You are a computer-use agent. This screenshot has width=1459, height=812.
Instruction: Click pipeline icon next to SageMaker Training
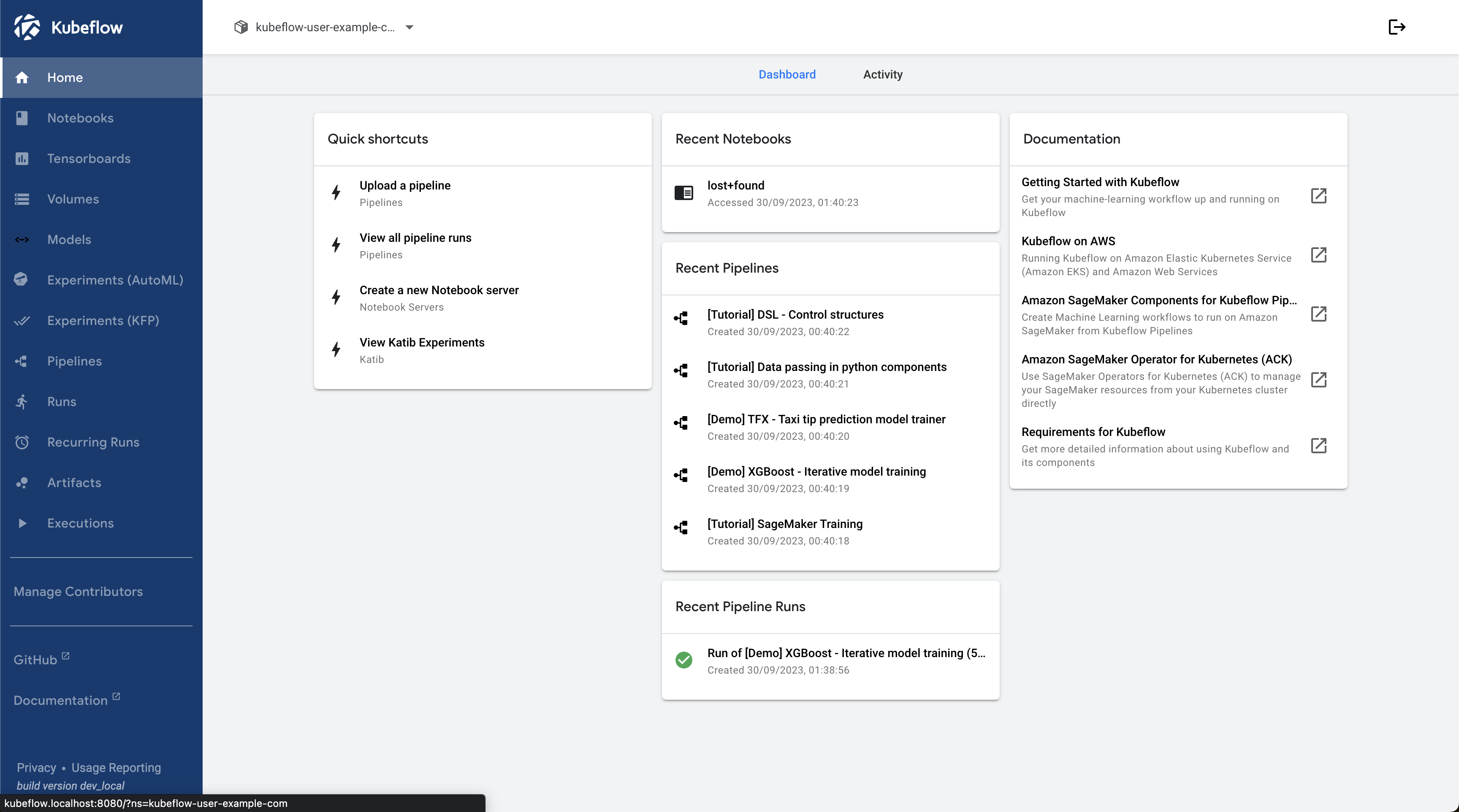point(681,528)
